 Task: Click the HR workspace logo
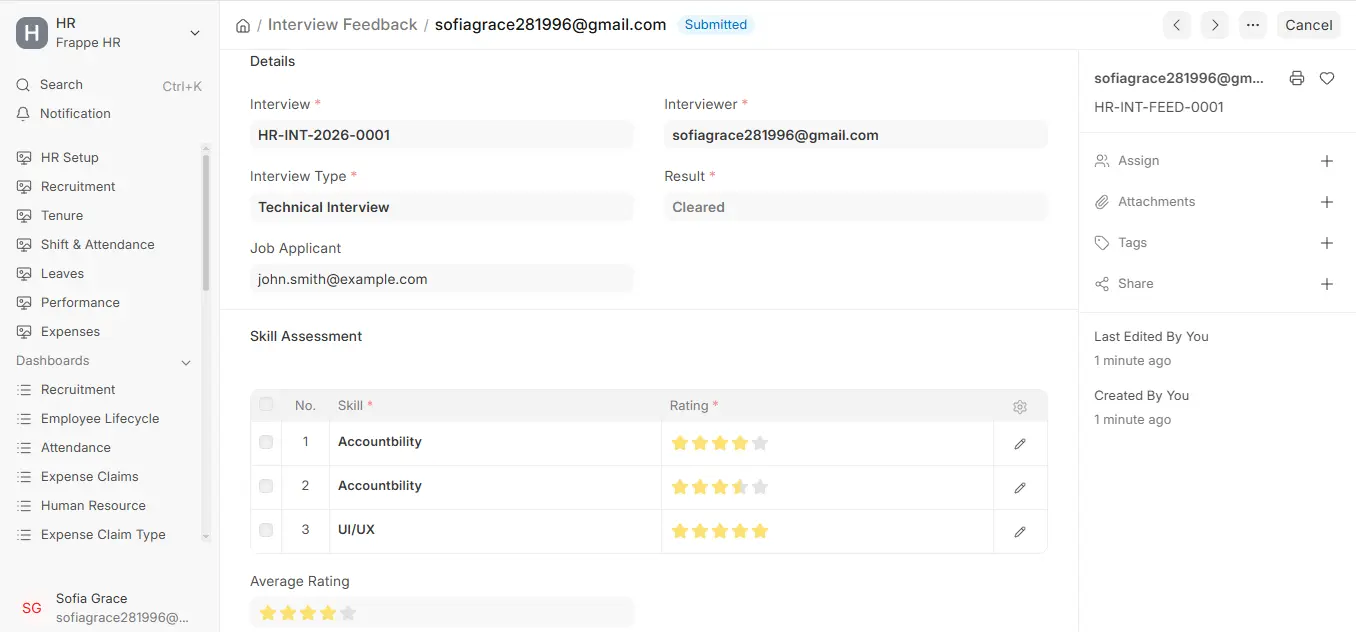pos(32,33)
